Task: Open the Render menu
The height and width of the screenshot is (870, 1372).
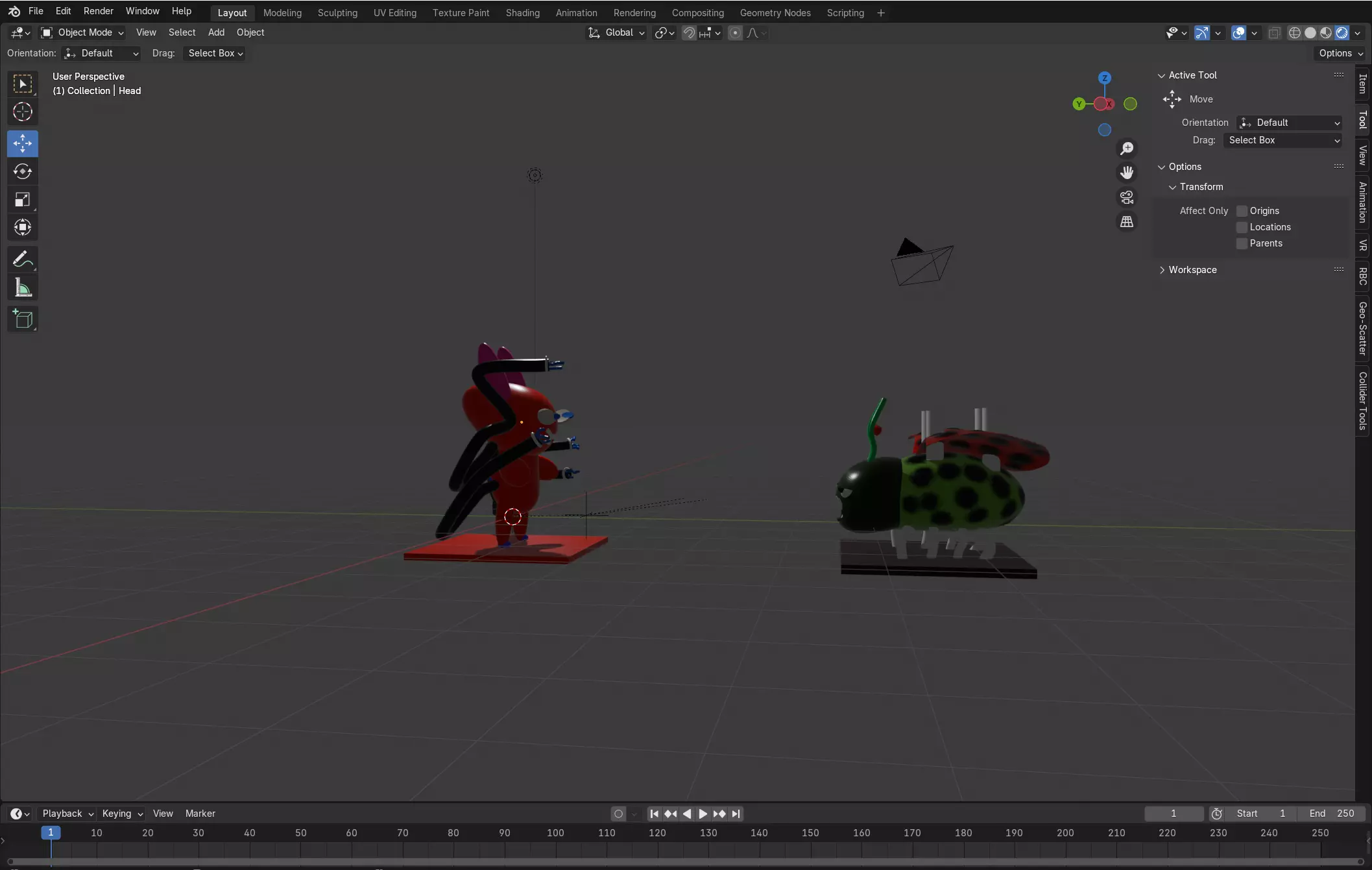Action: pos(99,11)
